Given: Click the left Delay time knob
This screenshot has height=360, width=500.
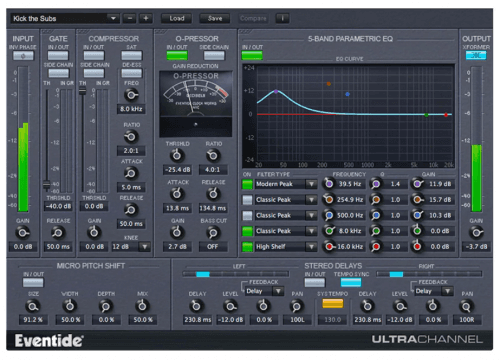Looking at the screenshot, I should coord(197,306).
